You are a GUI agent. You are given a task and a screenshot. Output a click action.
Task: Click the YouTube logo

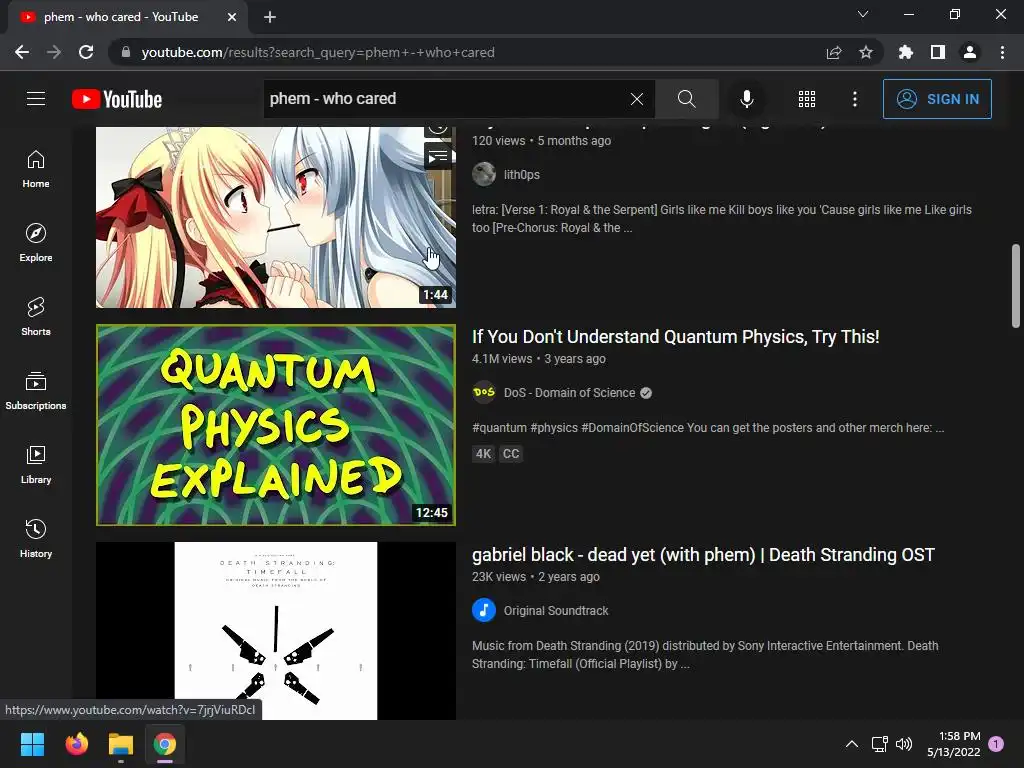coord(117,99)
